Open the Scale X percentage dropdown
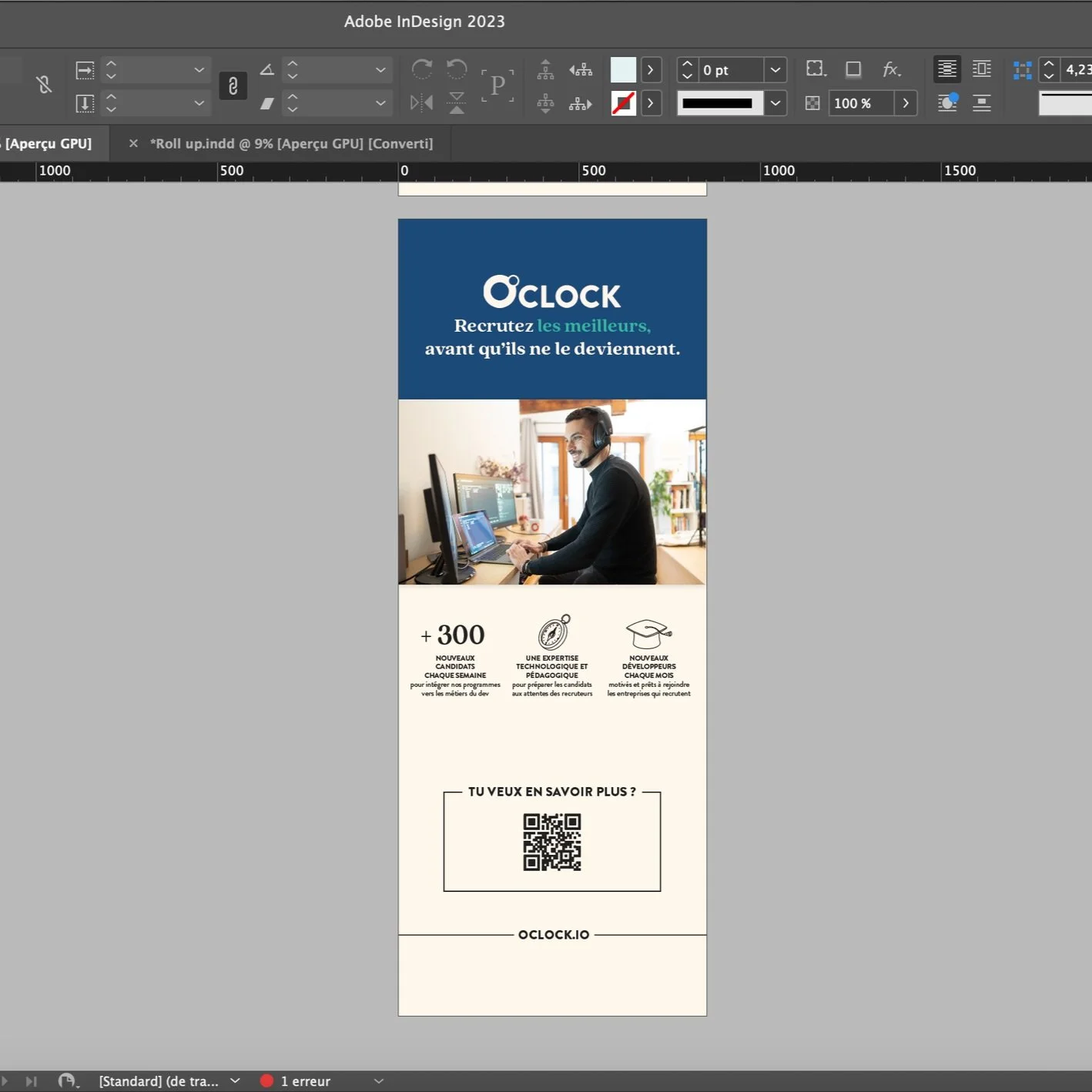 [199, 70]
